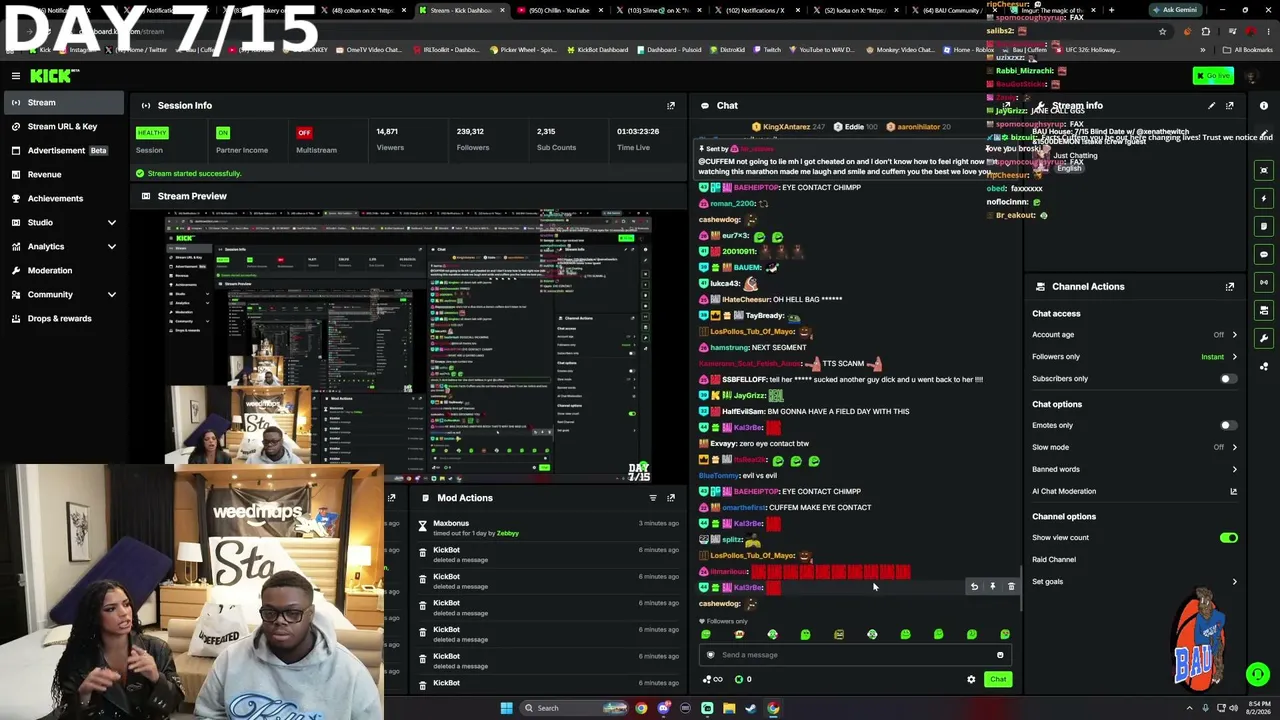1280x720 pixels.
Task: Open AI Chat Moderation external link icon
Action: [1233, 491]
